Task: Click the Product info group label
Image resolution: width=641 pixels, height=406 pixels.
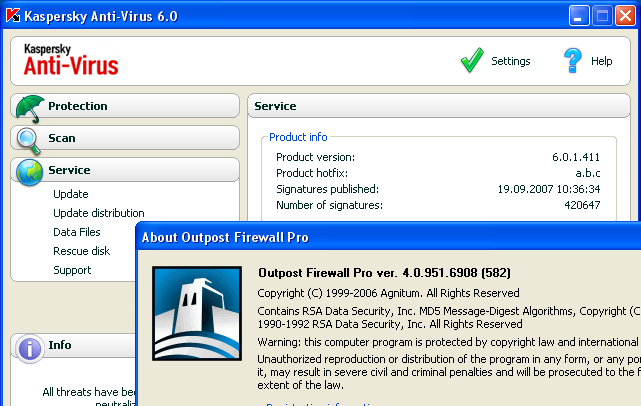Action: [x=298, y=137]
